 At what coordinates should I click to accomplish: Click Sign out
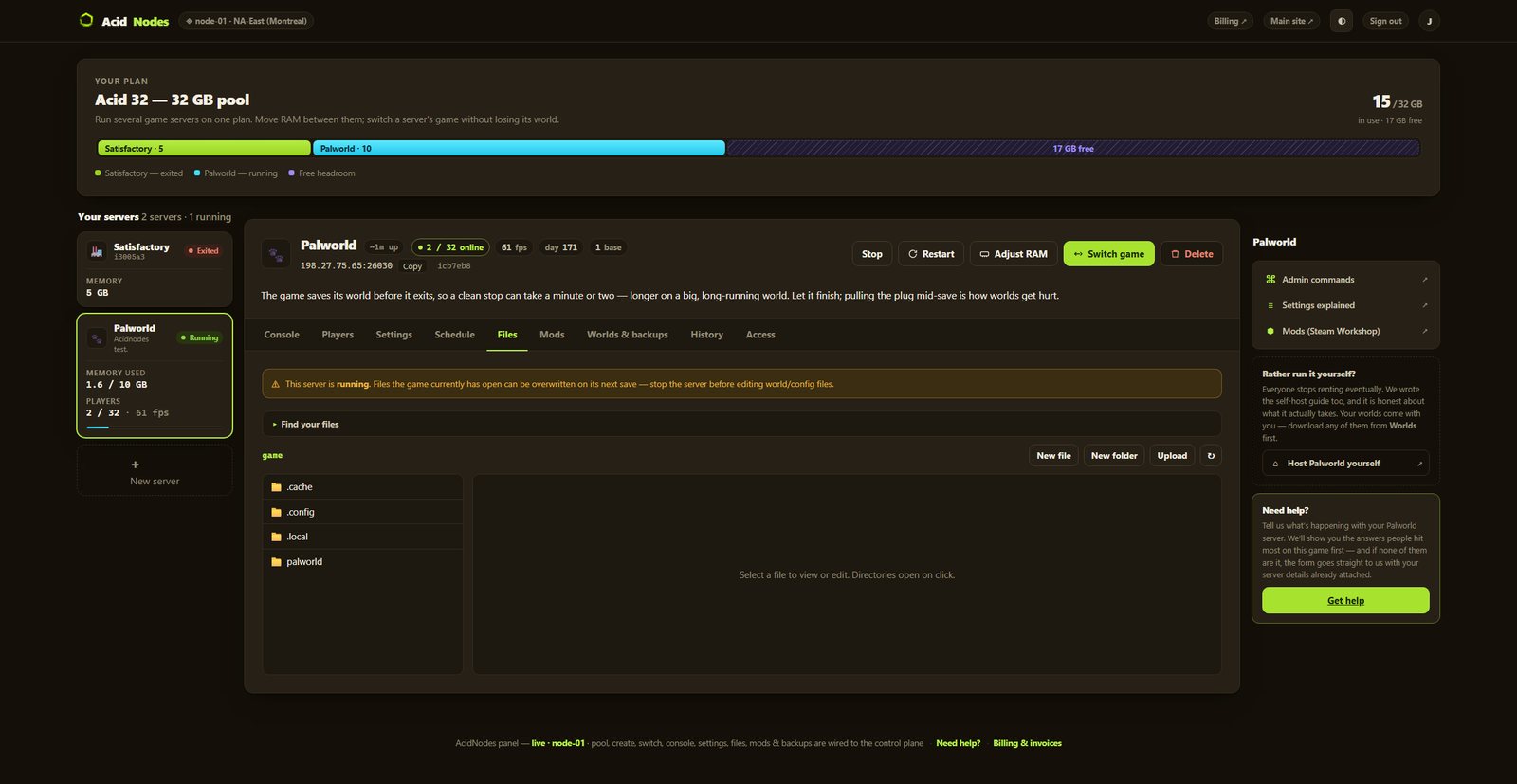click(1385, 21)
